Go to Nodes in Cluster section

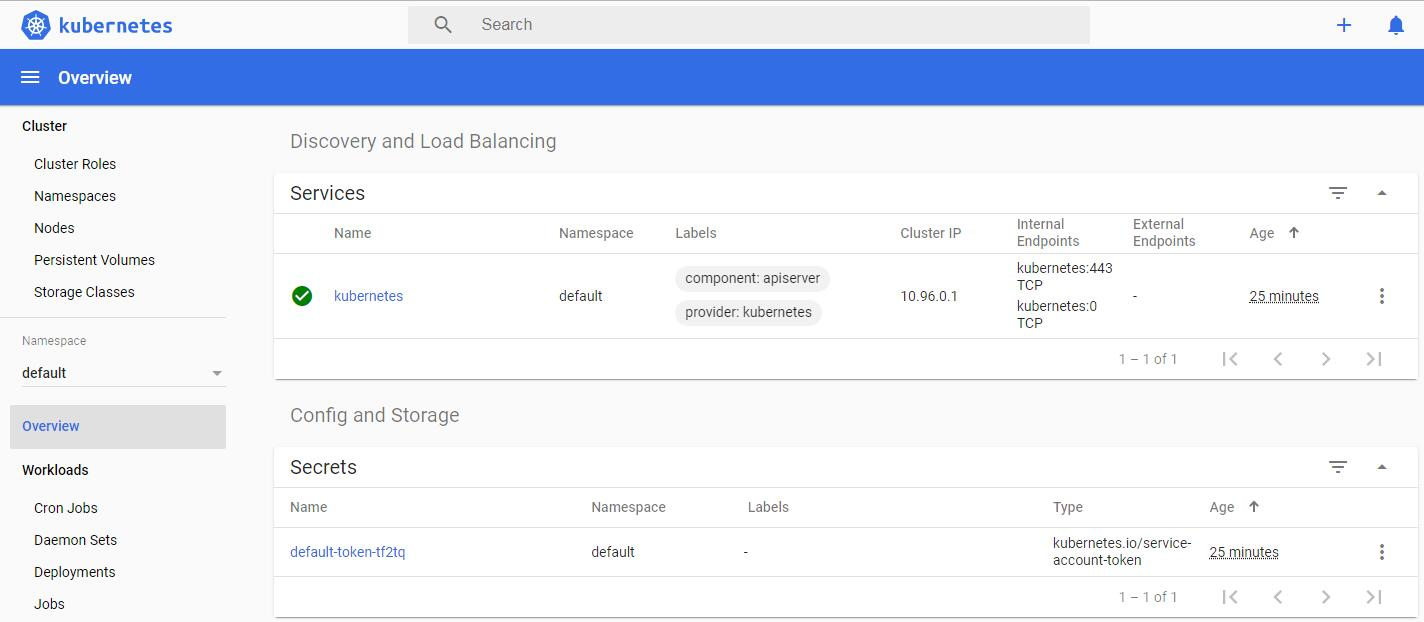point(54,228)
